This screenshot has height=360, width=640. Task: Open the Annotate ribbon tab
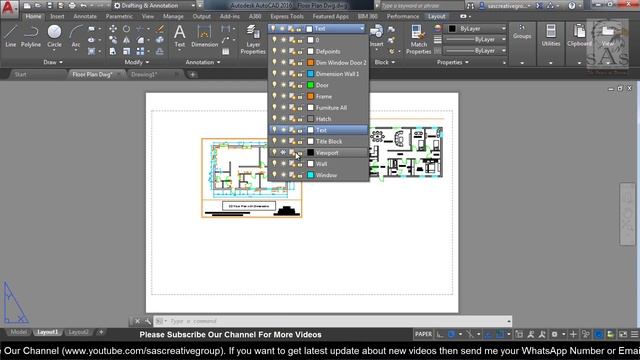[x=85, y=16]
